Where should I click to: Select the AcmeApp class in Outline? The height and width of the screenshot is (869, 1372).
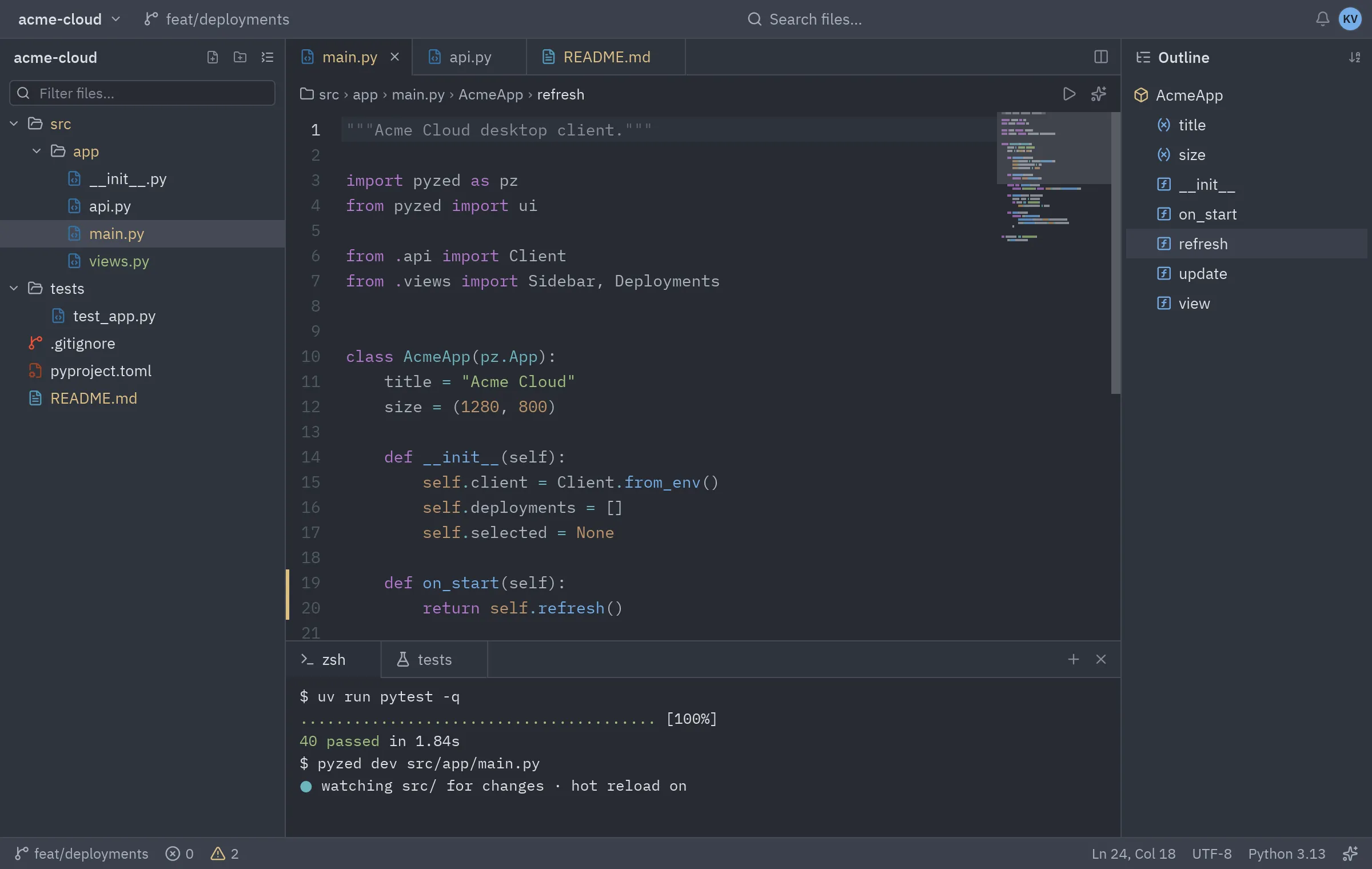[x=1246, y=95]
